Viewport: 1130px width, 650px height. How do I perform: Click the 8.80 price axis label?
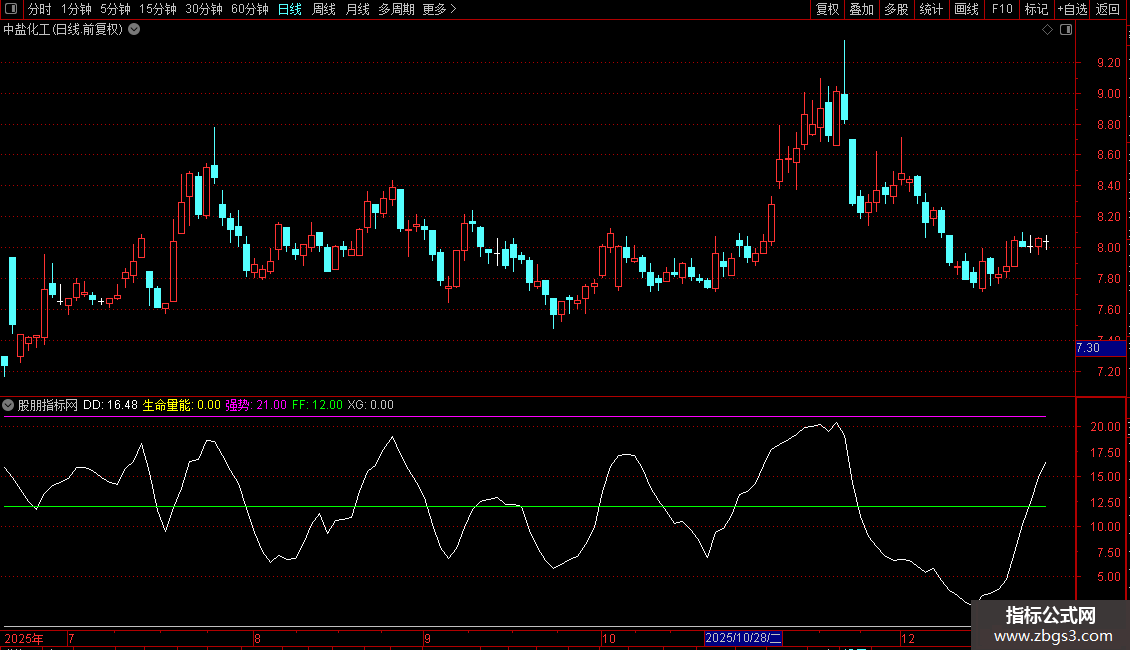(1108, 125)
